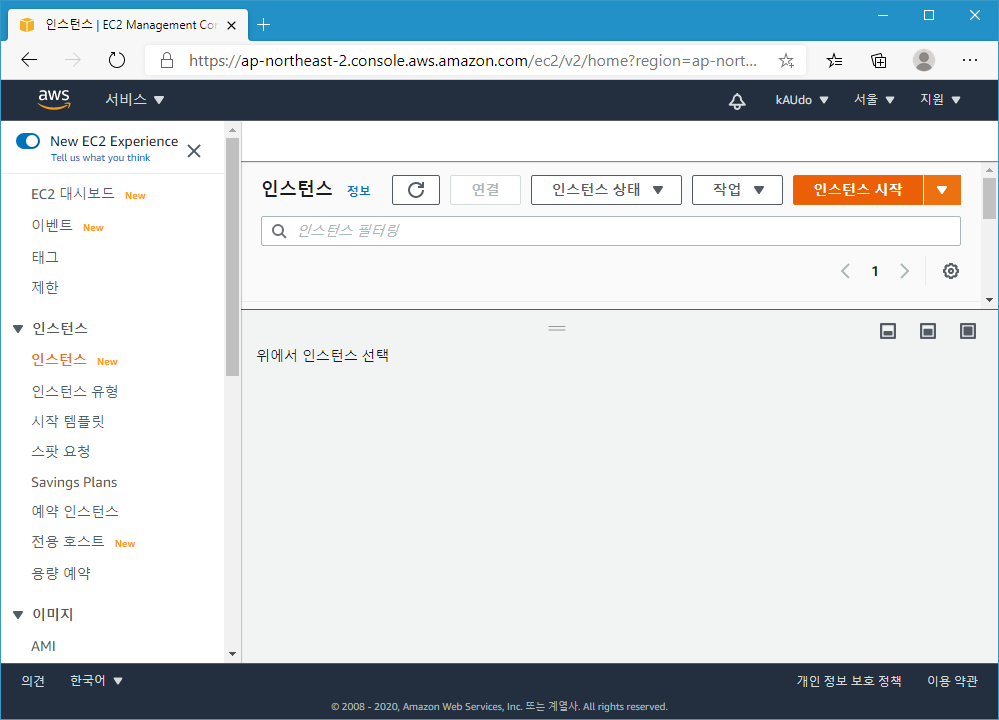This screenshot has height=720, width=999.
Task: Collapse 인스턴스 sidebar section
Action: coord(18,329)
